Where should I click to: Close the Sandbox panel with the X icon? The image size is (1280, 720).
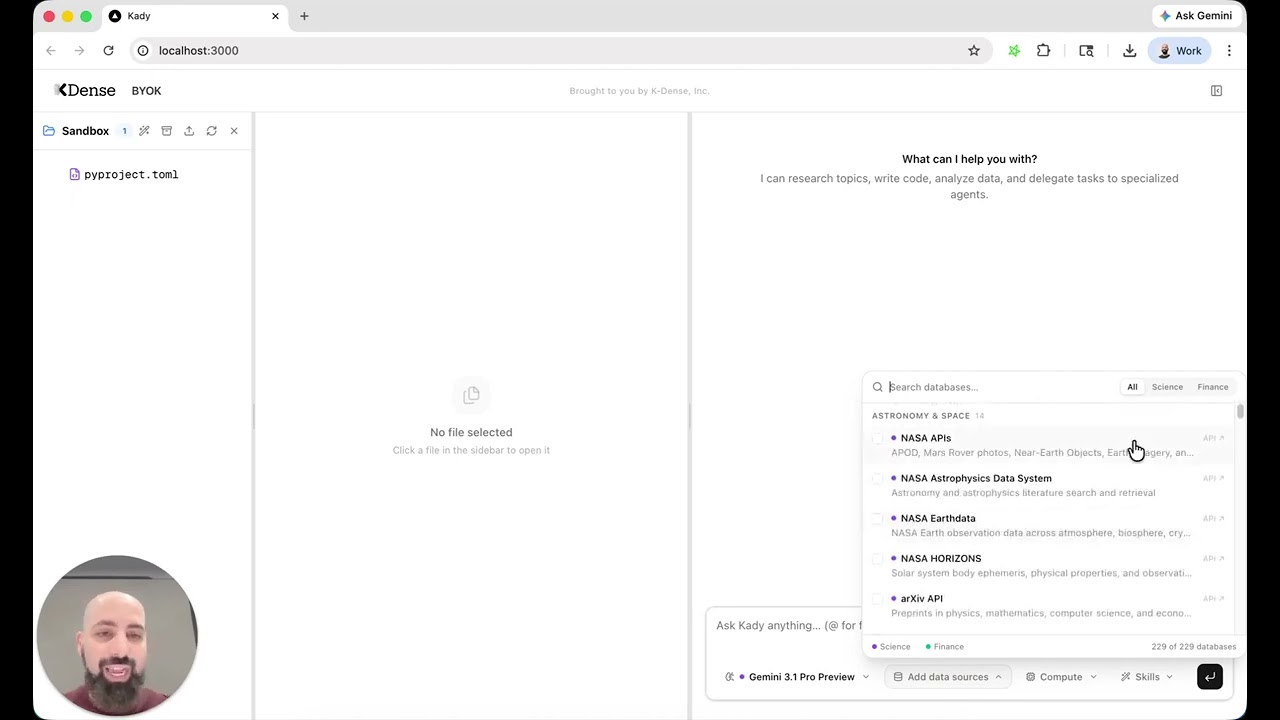[x=234, y=131]
